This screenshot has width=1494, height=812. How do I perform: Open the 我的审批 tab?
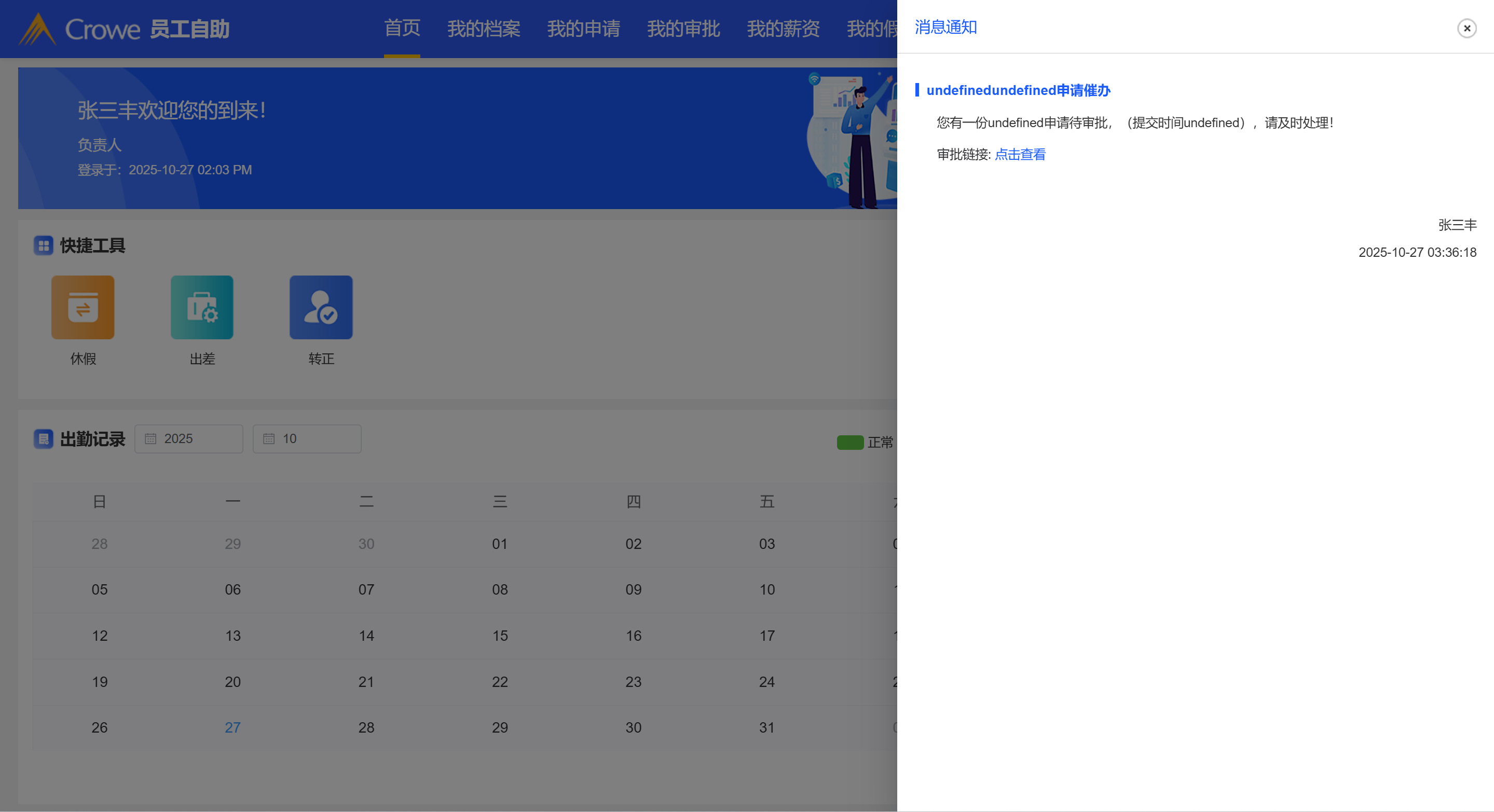click(683, 29)
